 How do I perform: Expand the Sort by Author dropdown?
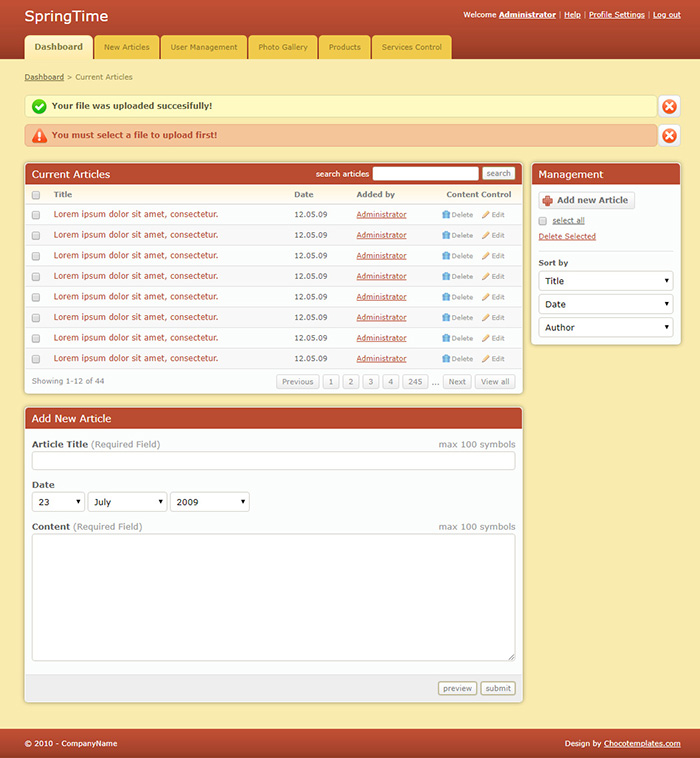click(x=605, y=328)
